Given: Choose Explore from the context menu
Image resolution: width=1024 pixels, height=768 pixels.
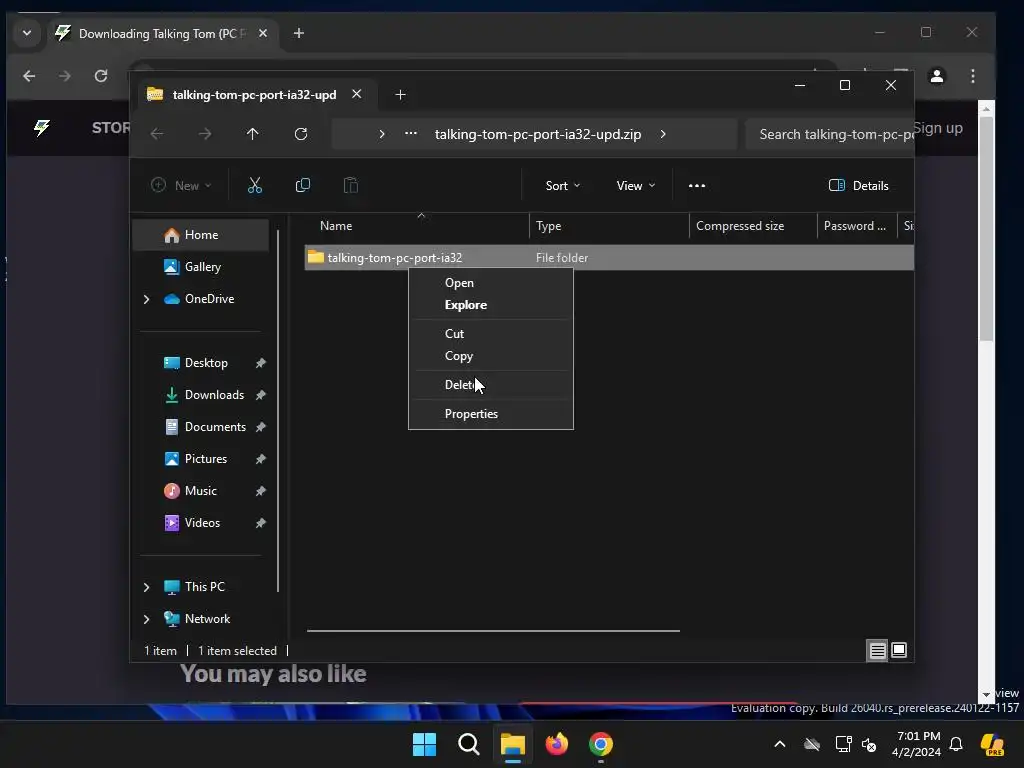Looking at the screenshot, I should (x=466, y=305).
